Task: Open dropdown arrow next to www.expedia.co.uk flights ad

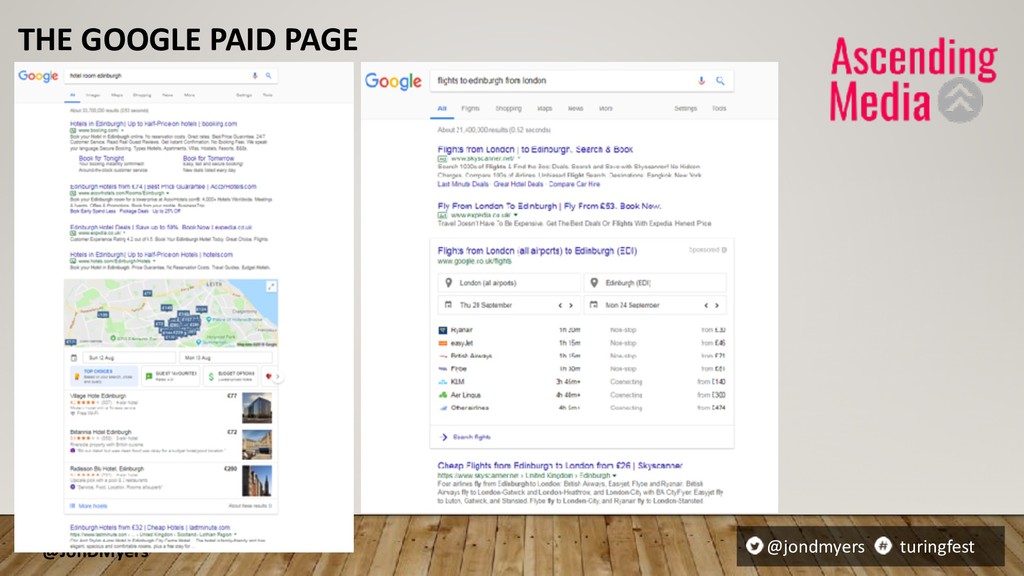Action: 516,215
